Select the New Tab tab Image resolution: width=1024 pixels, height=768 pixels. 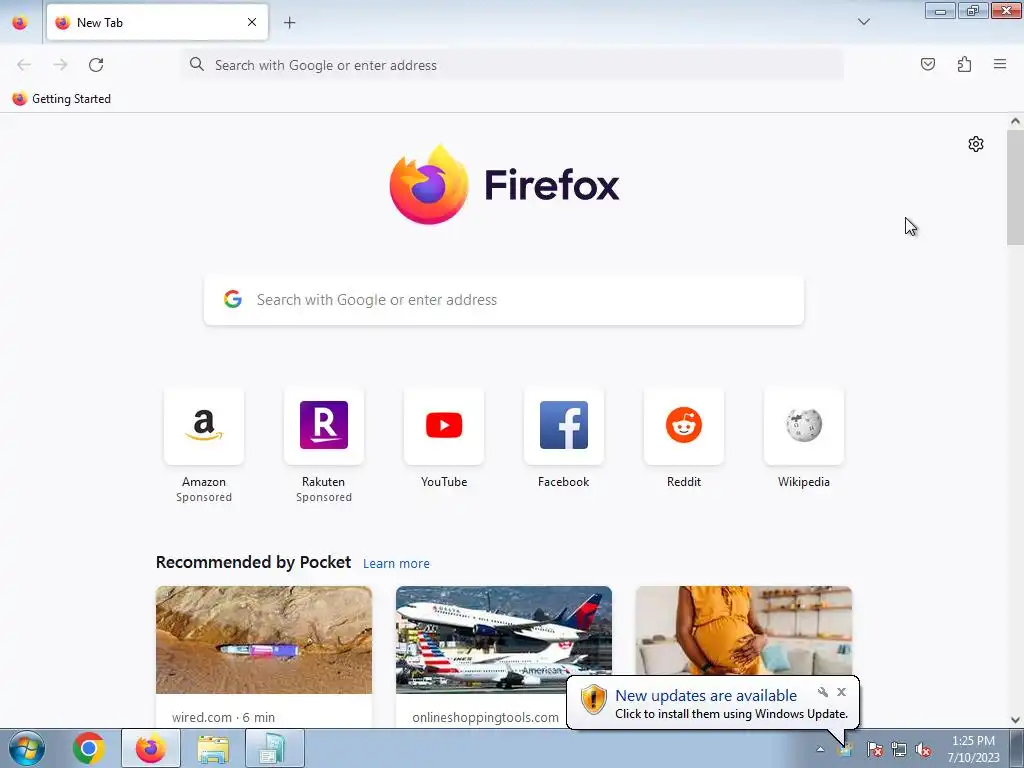point(157,22)
